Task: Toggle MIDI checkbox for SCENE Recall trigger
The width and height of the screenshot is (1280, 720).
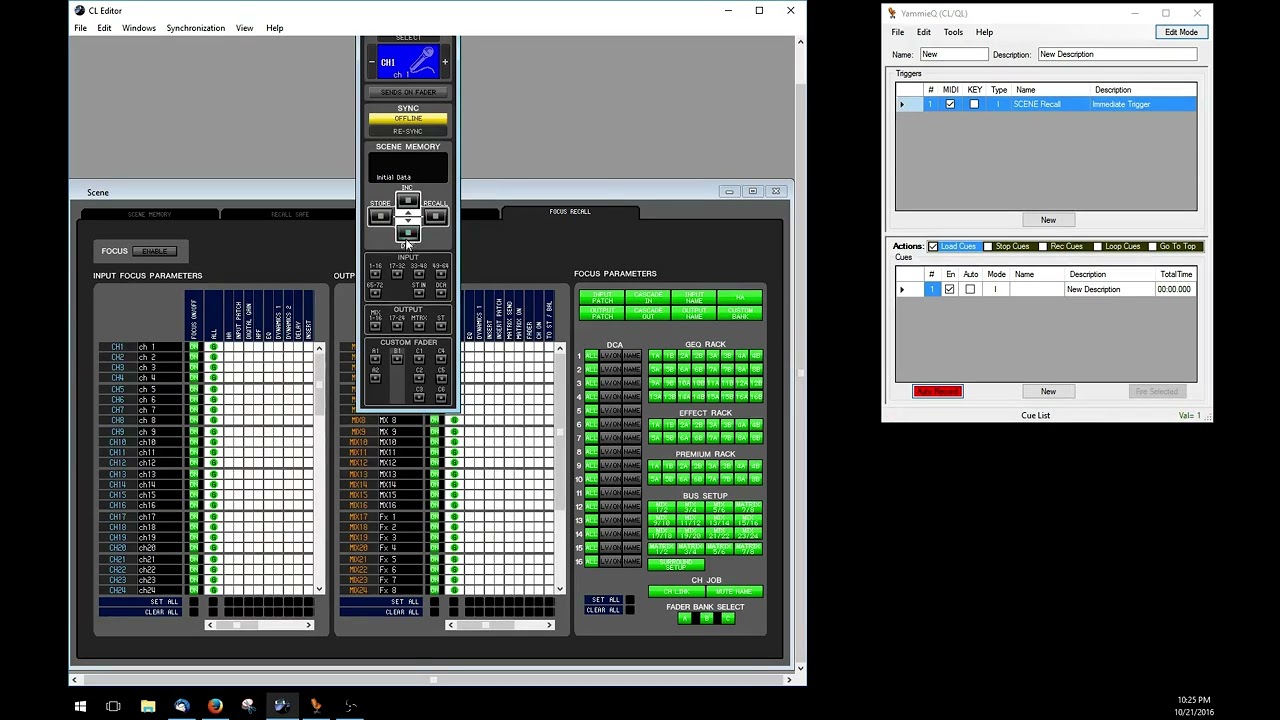Action: click(x=950, y=104)
